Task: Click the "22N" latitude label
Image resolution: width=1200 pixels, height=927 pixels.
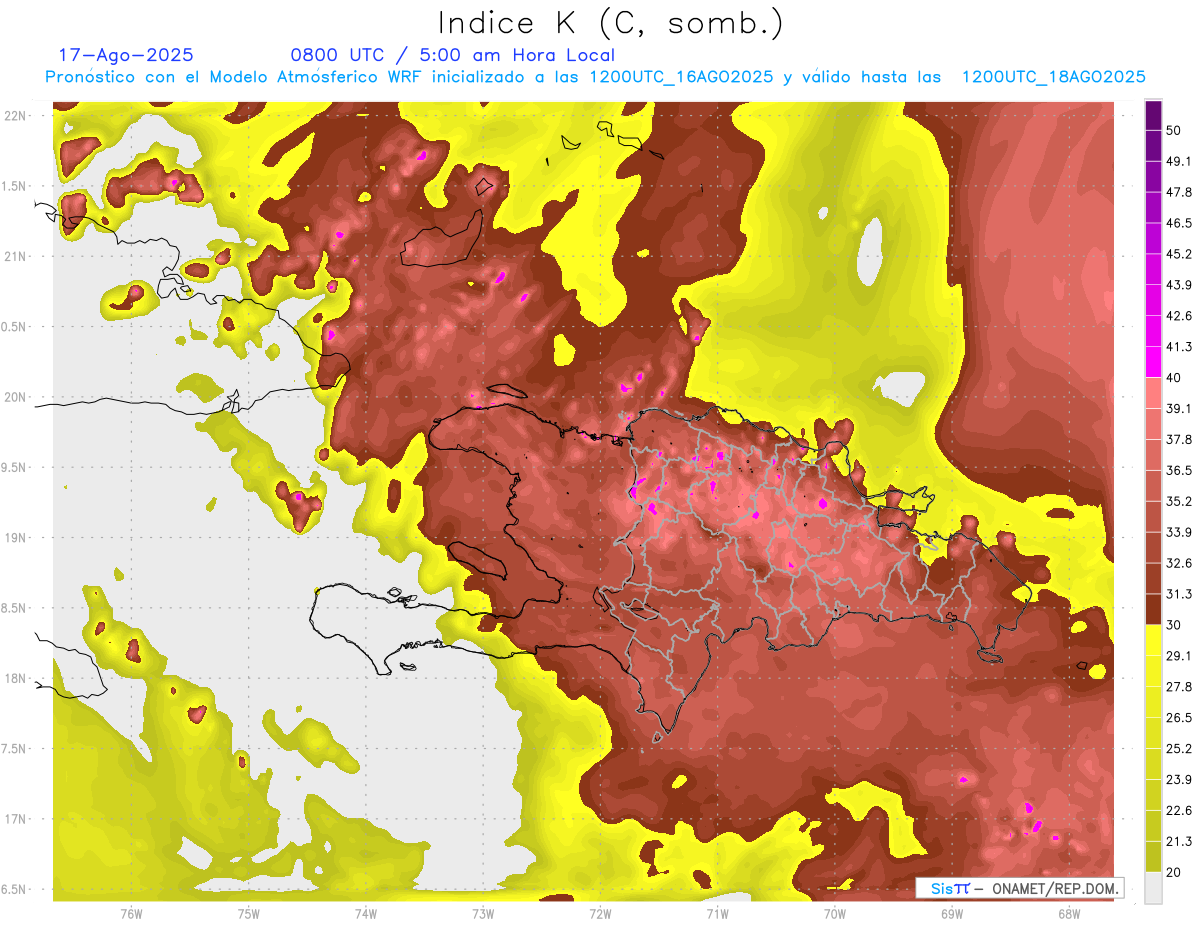Action: click(x=16, y=116)
